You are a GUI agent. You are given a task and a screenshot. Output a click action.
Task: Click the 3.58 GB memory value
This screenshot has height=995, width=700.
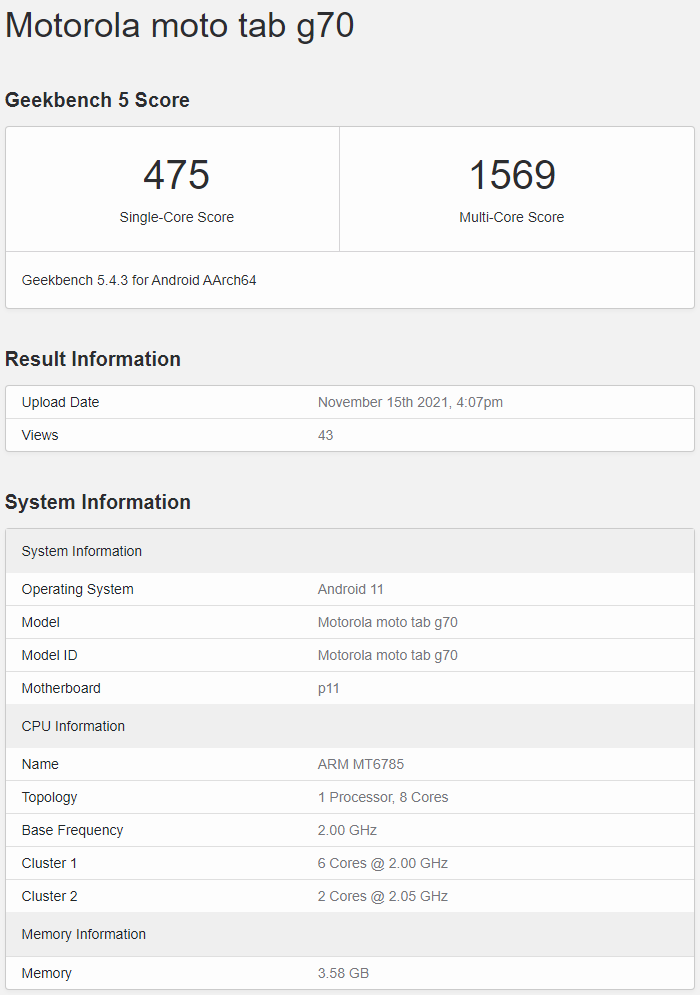coord(344,973)
